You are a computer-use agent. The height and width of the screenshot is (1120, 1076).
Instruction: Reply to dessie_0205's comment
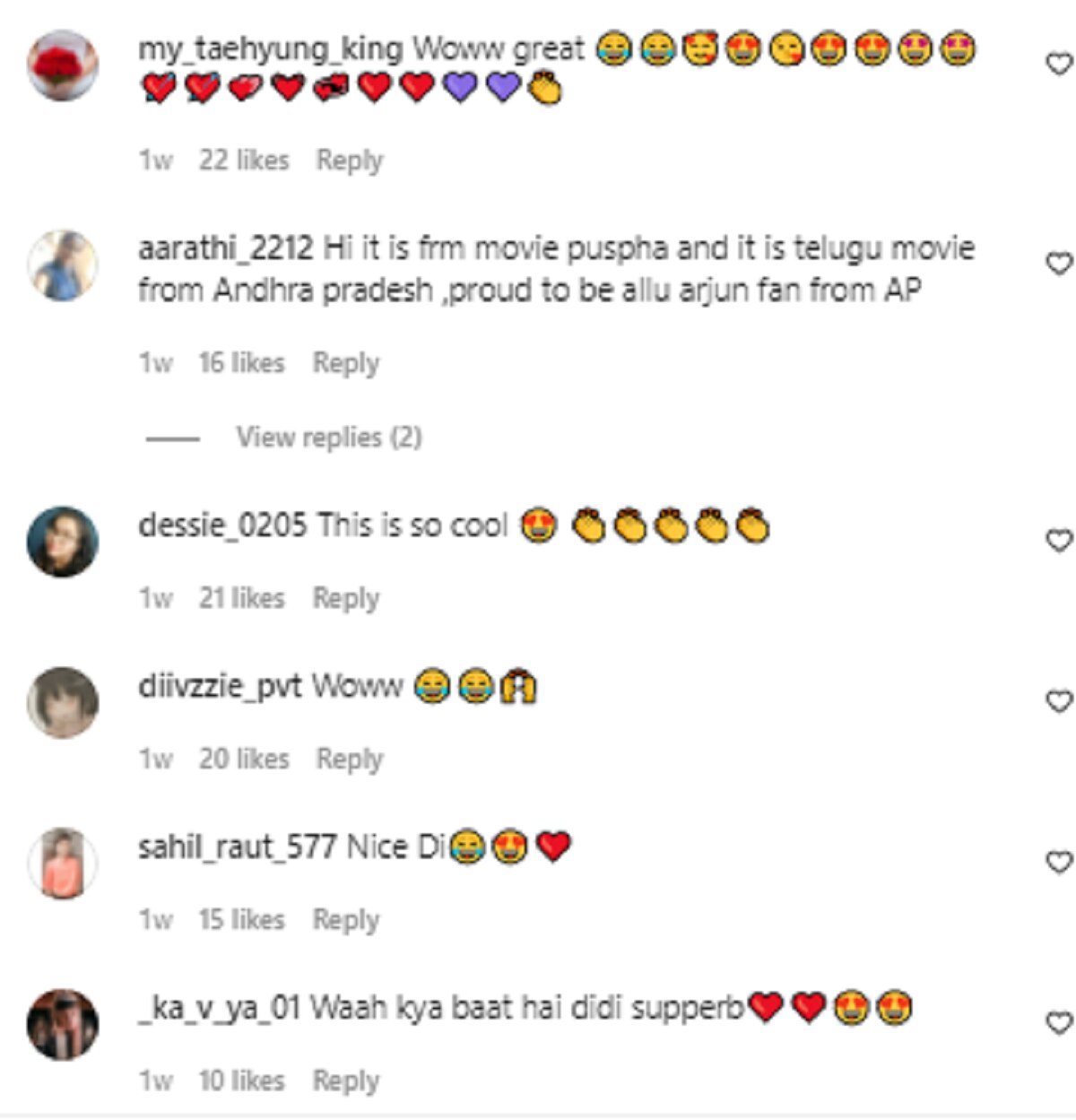[346, 599]
